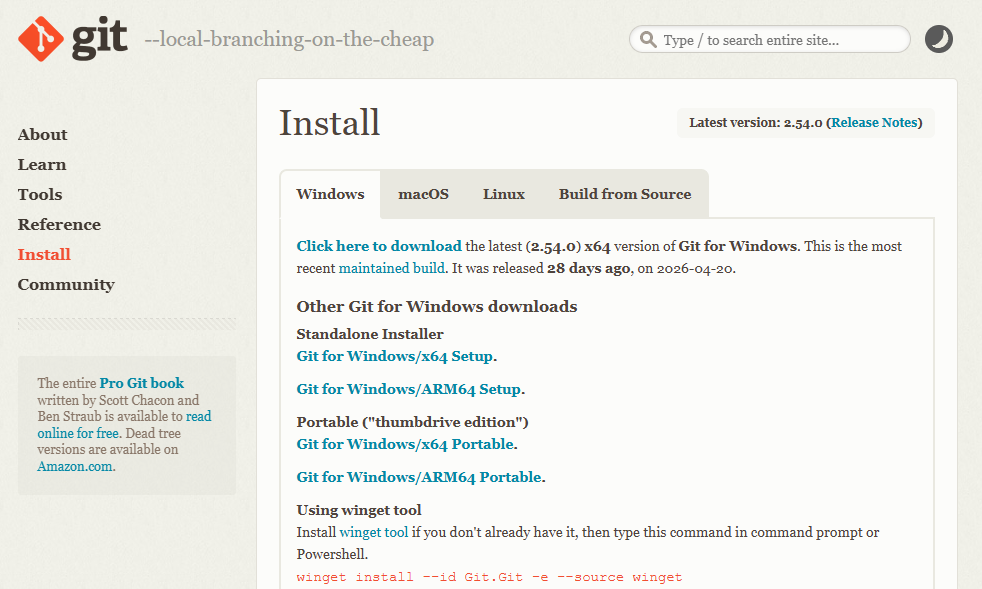The image size is (982, 589).
Task: Click the search magnifier icon
Action: point(648,39)
